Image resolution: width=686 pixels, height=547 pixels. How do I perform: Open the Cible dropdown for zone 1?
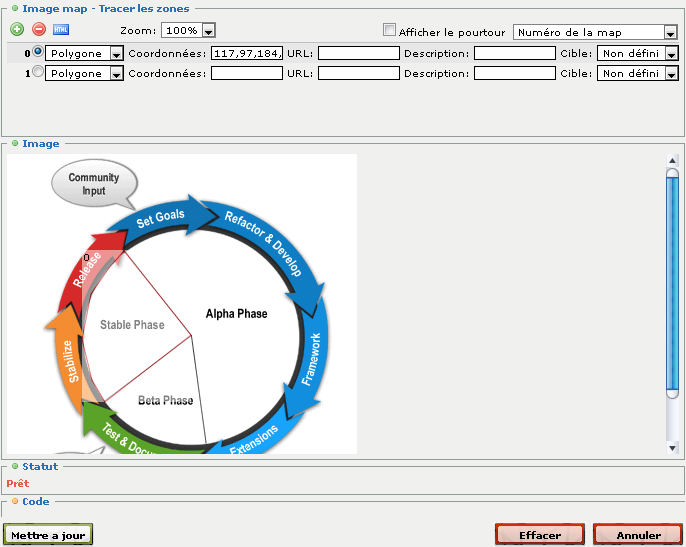coord(637,74)
